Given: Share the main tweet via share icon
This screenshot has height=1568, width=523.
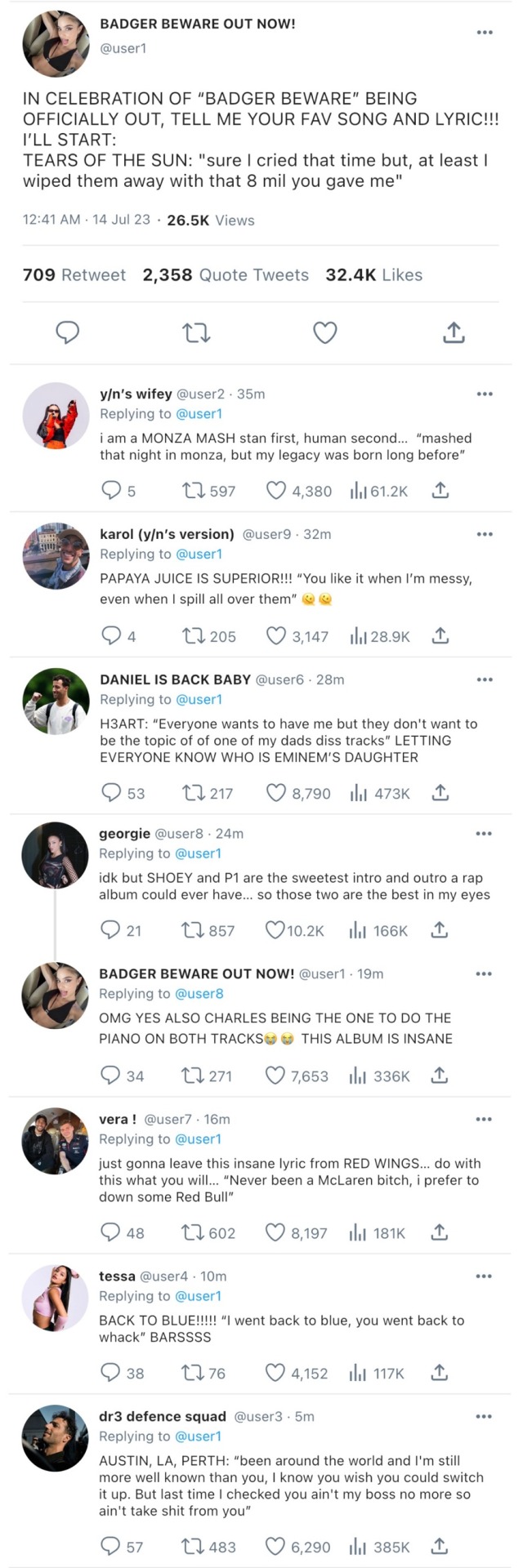Looking at the screenshot, I should click(454, 332).
